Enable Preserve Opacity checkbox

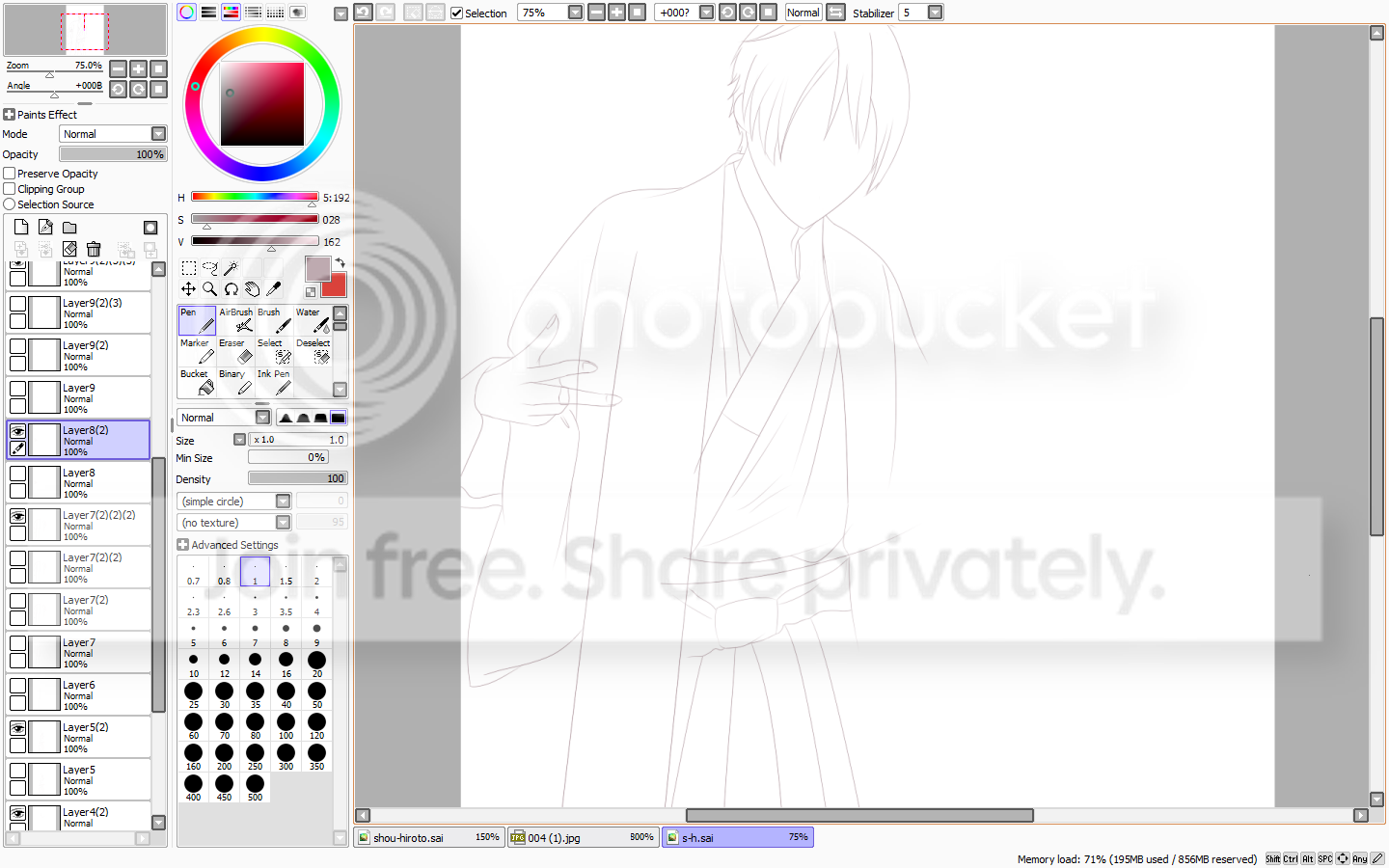(10, 174)
